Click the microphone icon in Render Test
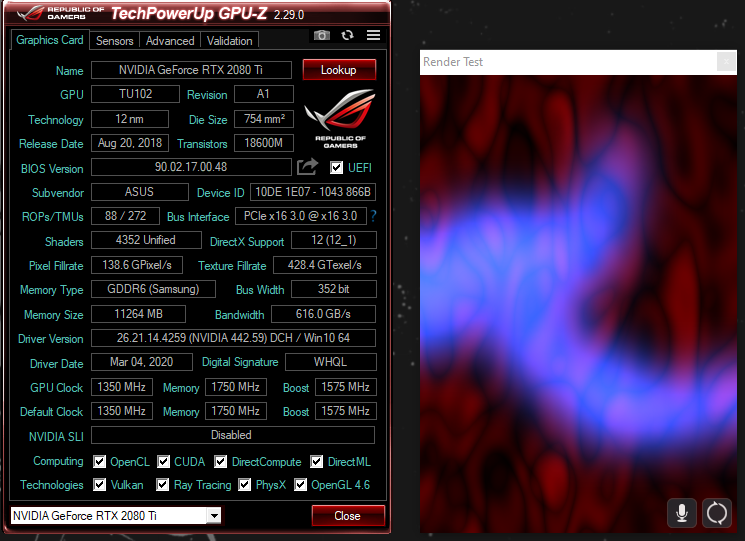 pos(682,513)
